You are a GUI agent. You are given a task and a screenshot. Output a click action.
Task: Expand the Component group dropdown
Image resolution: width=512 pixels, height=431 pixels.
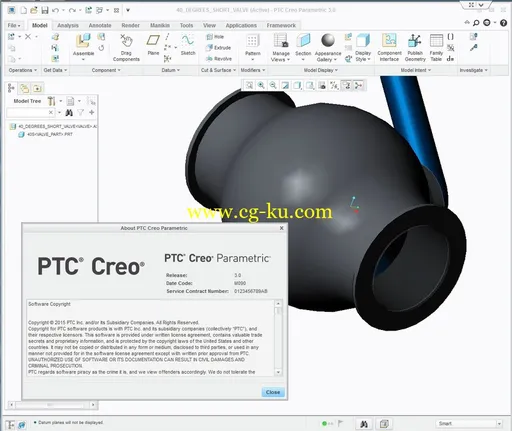click(x=106, y=70)
